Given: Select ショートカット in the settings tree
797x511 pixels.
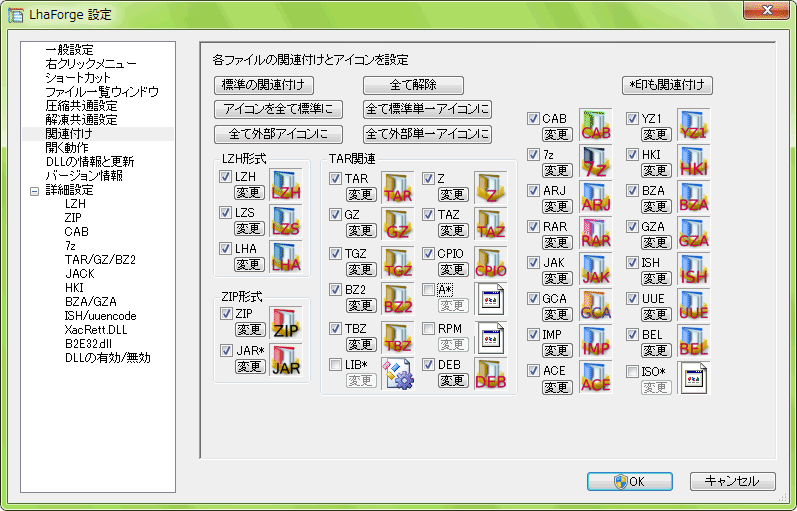Looking at the screenshot, I should click(x=78, y=78).
